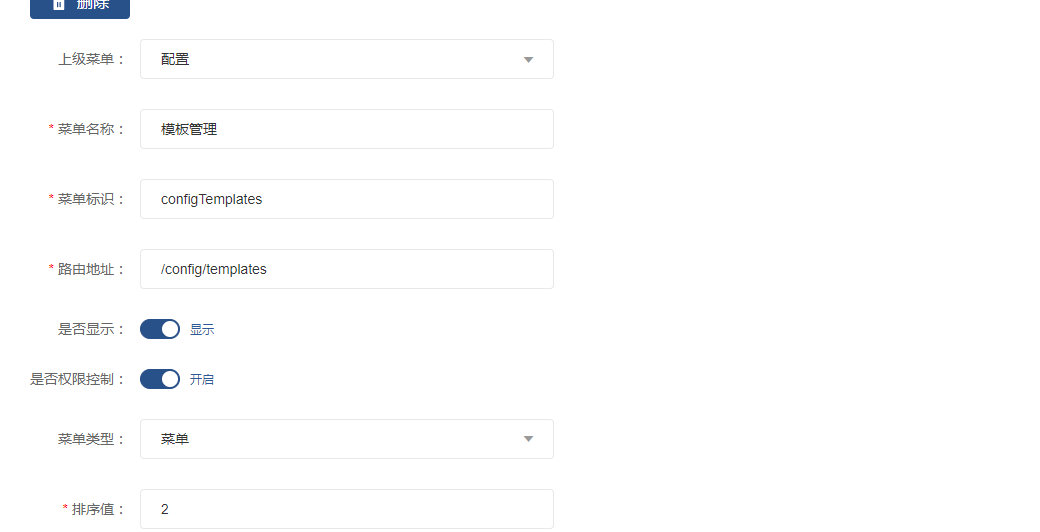Image resolution: width=1040 pixels, height=532 pixels.
Task: Click the 菜单类型 field label
Action: point(91,439)
